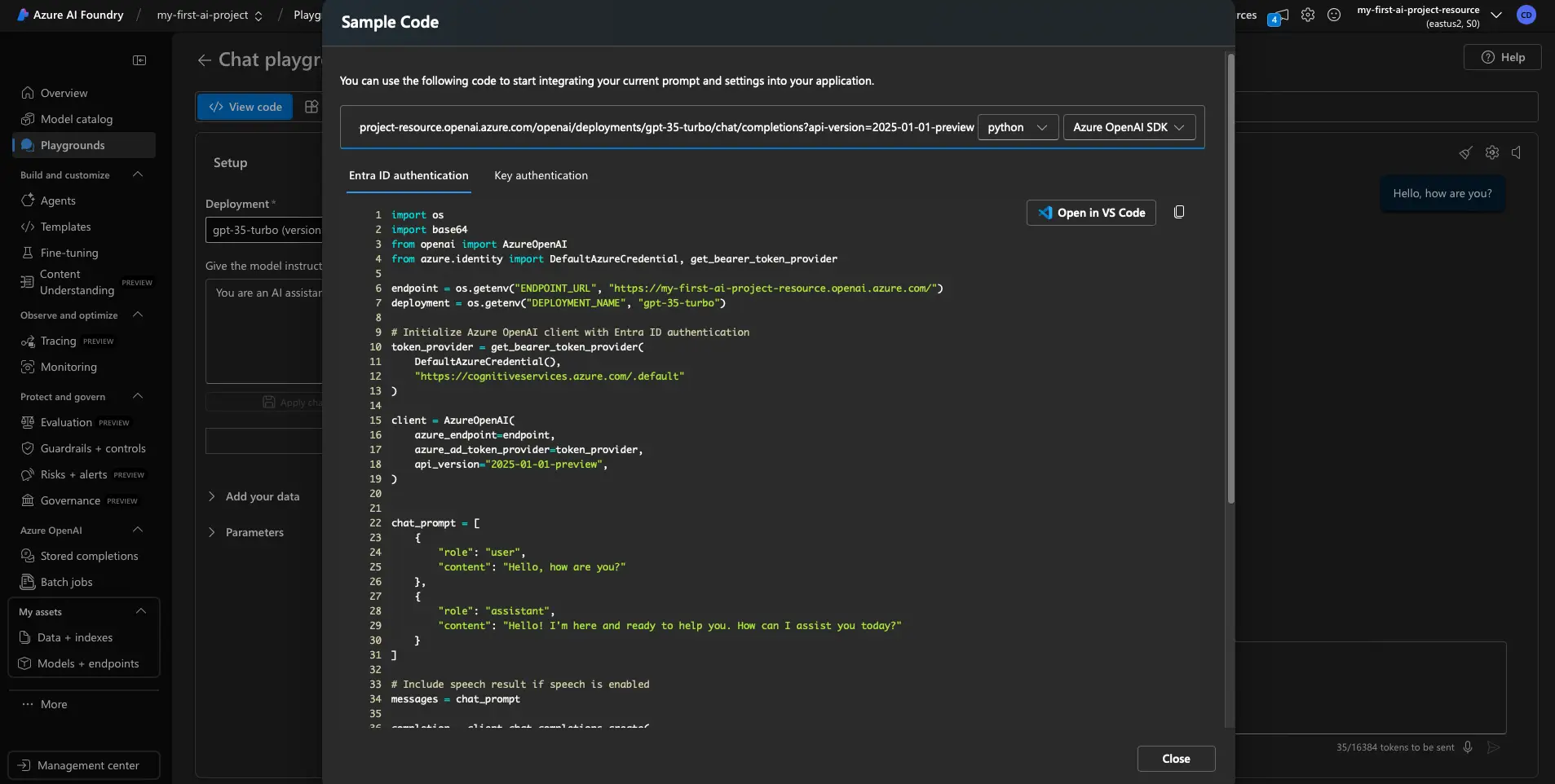Click the sample code vertical scrollbar

(1230, 279)
